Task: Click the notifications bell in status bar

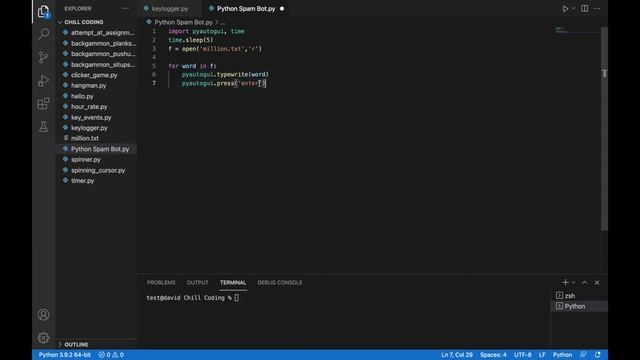Action: [598, 355]
